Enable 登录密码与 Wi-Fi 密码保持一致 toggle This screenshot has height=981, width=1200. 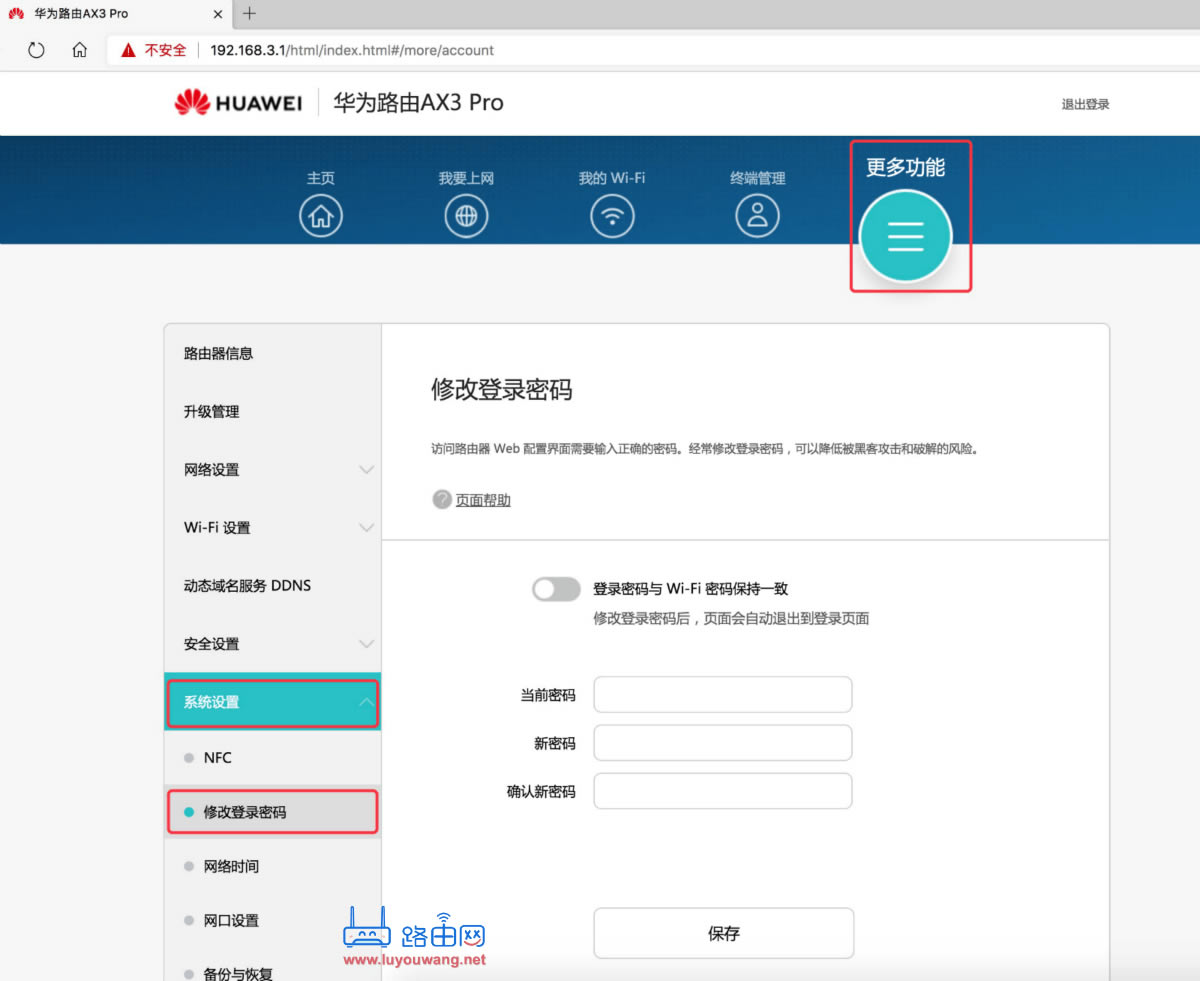tap(556, 589)
